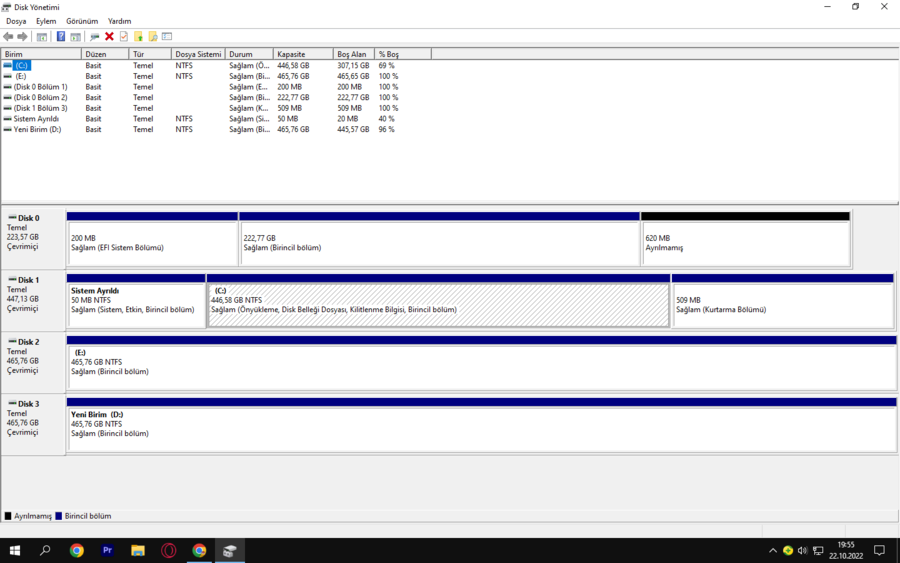900x563 pixels.
Task: Open the Dosya menu
Action: pos(16,21)
